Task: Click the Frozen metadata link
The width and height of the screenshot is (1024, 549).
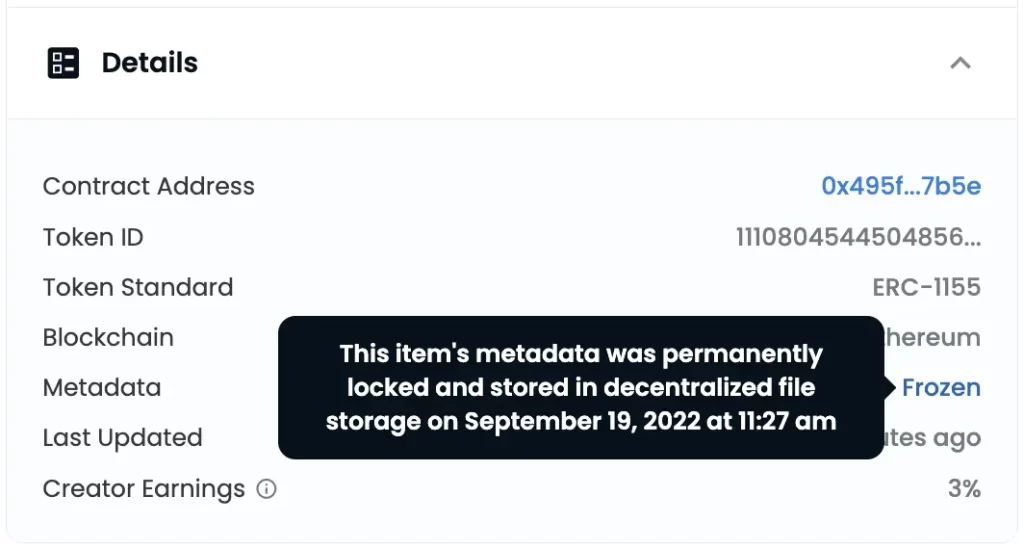Action: coord(941,388)
